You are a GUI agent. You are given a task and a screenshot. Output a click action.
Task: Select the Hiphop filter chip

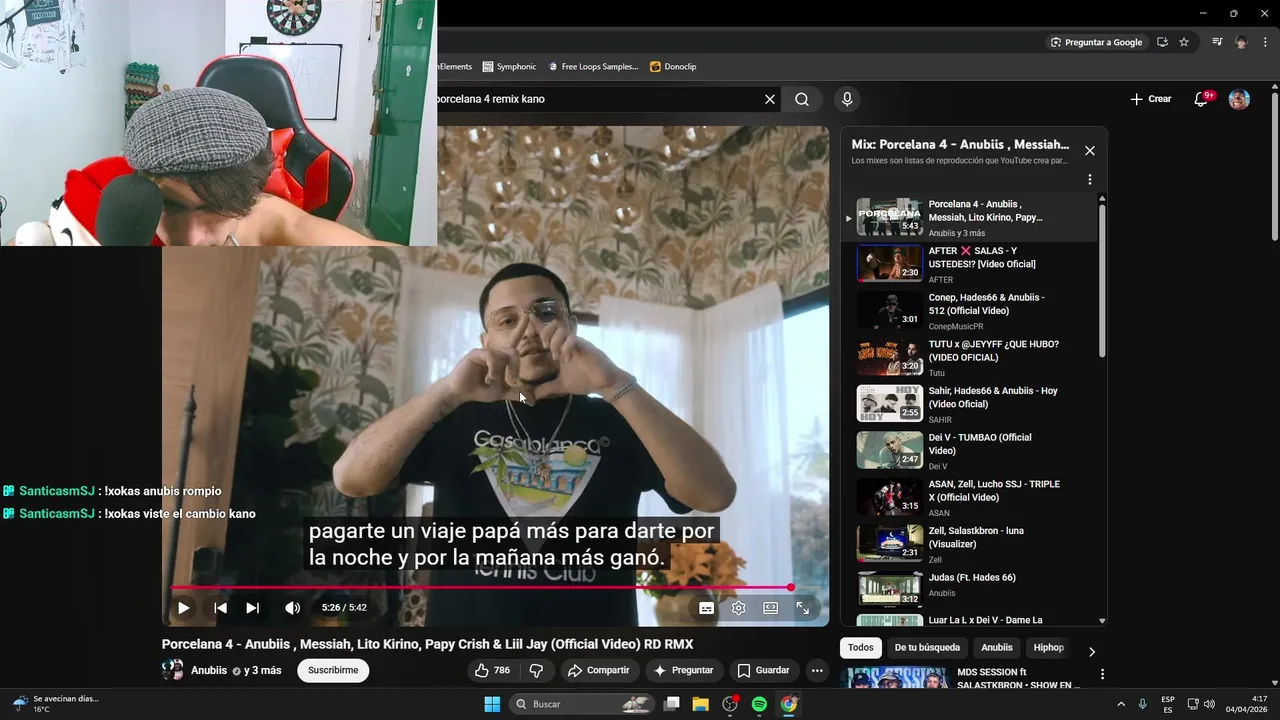[1048, 648]
